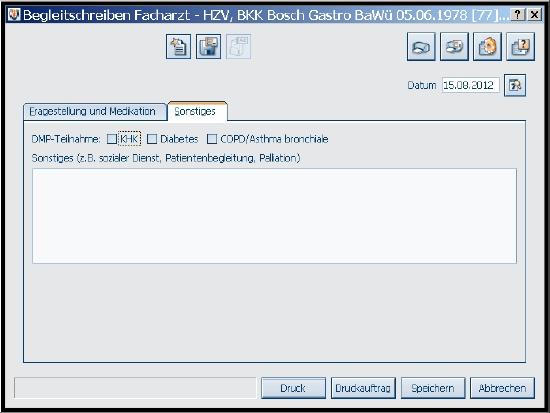Switch to Fragestellung und Medikation tab
The image size is (550, 413).
click(93, 112)
